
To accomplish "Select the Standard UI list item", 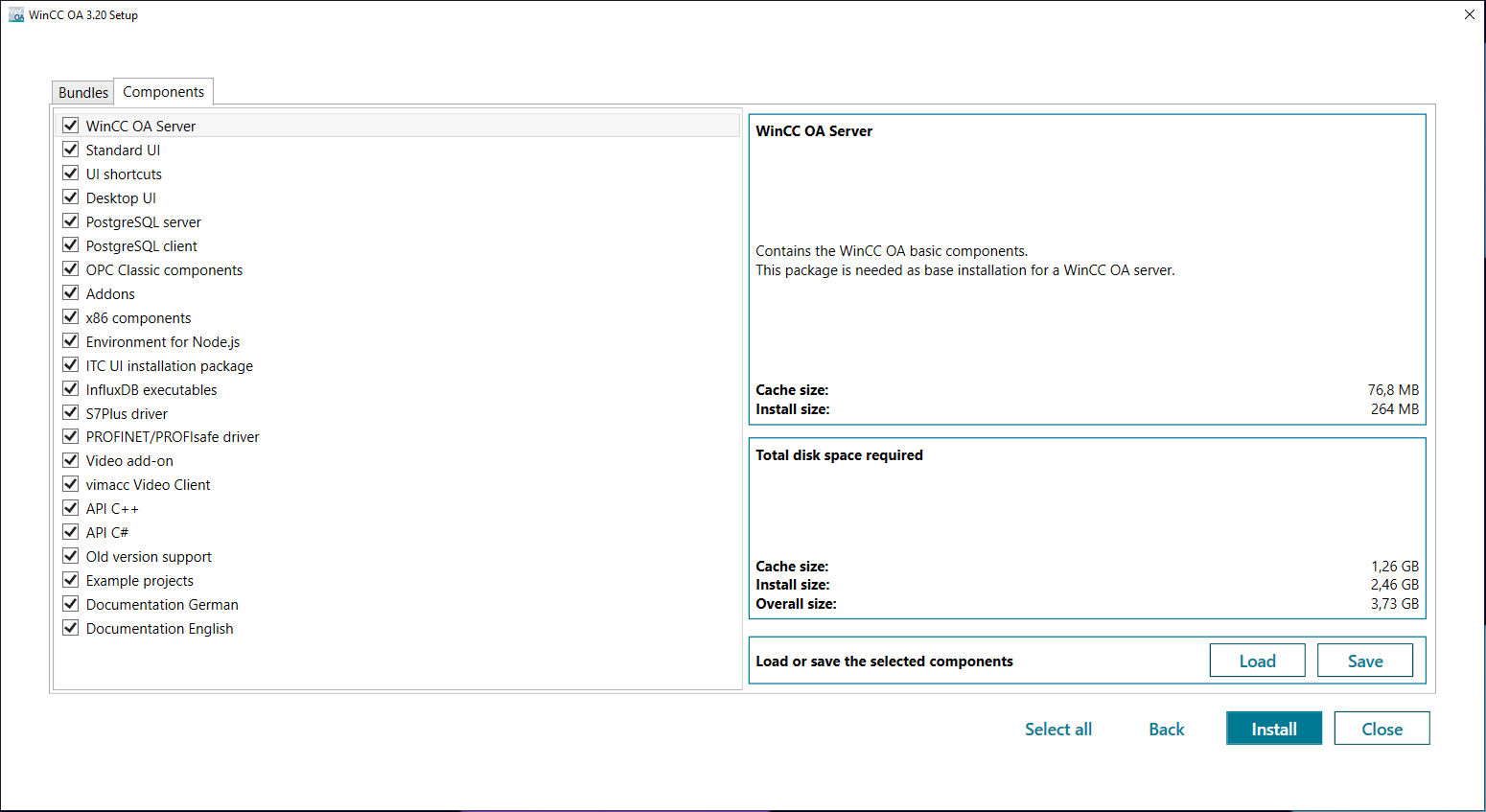I will click(x=123, y=151).
